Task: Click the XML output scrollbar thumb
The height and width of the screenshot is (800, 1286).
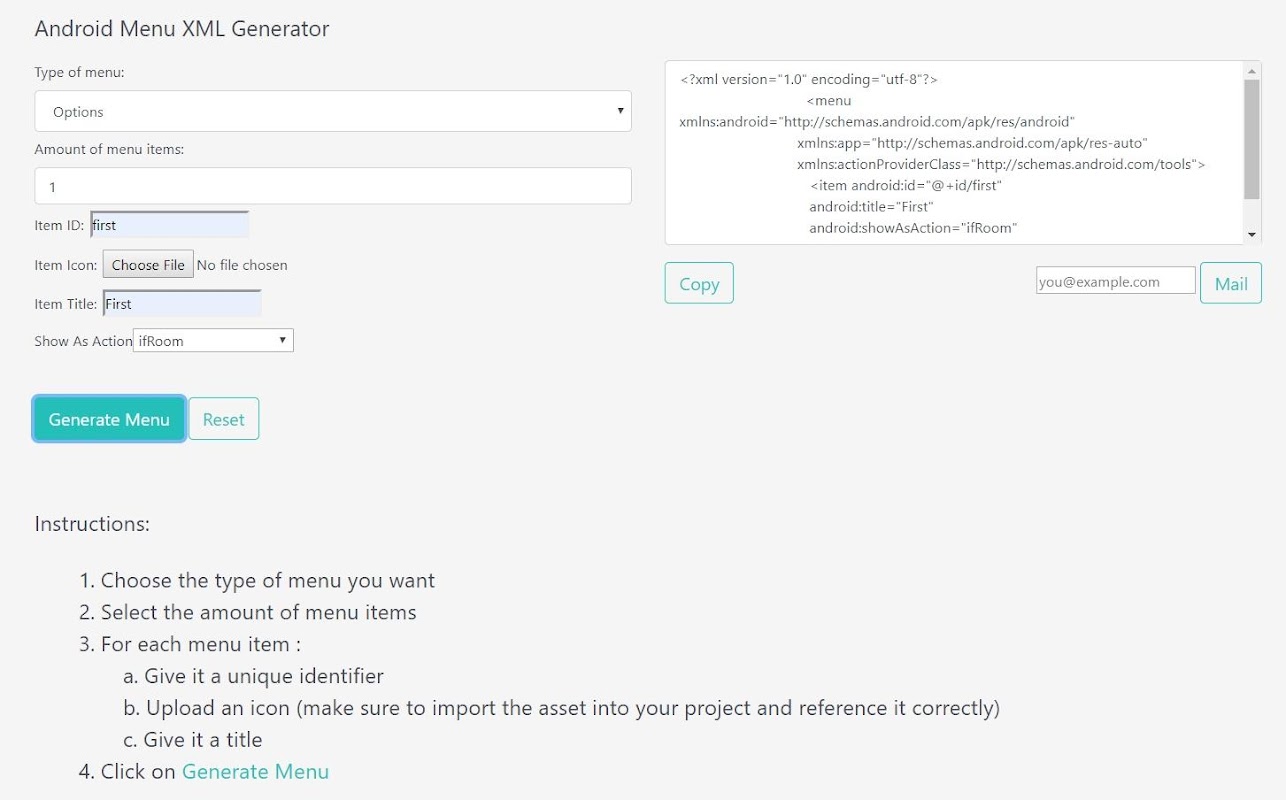Action: pos(1252,139)
